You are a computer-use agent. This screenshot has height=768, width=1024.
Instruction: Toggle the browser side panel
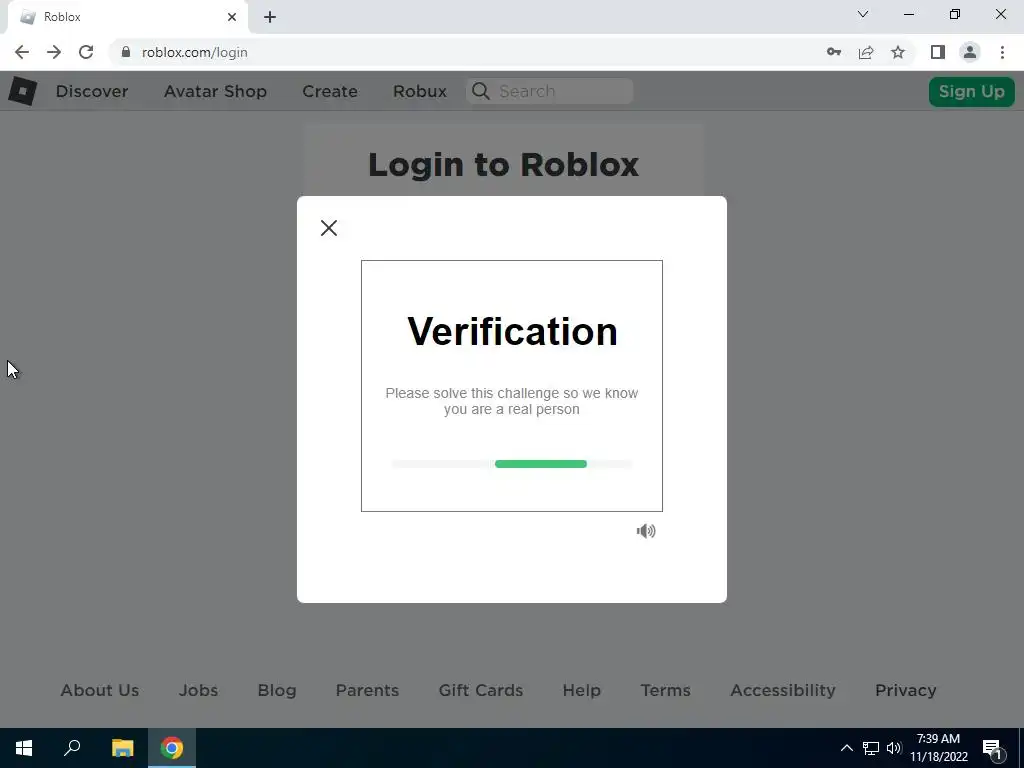[938, 52]
